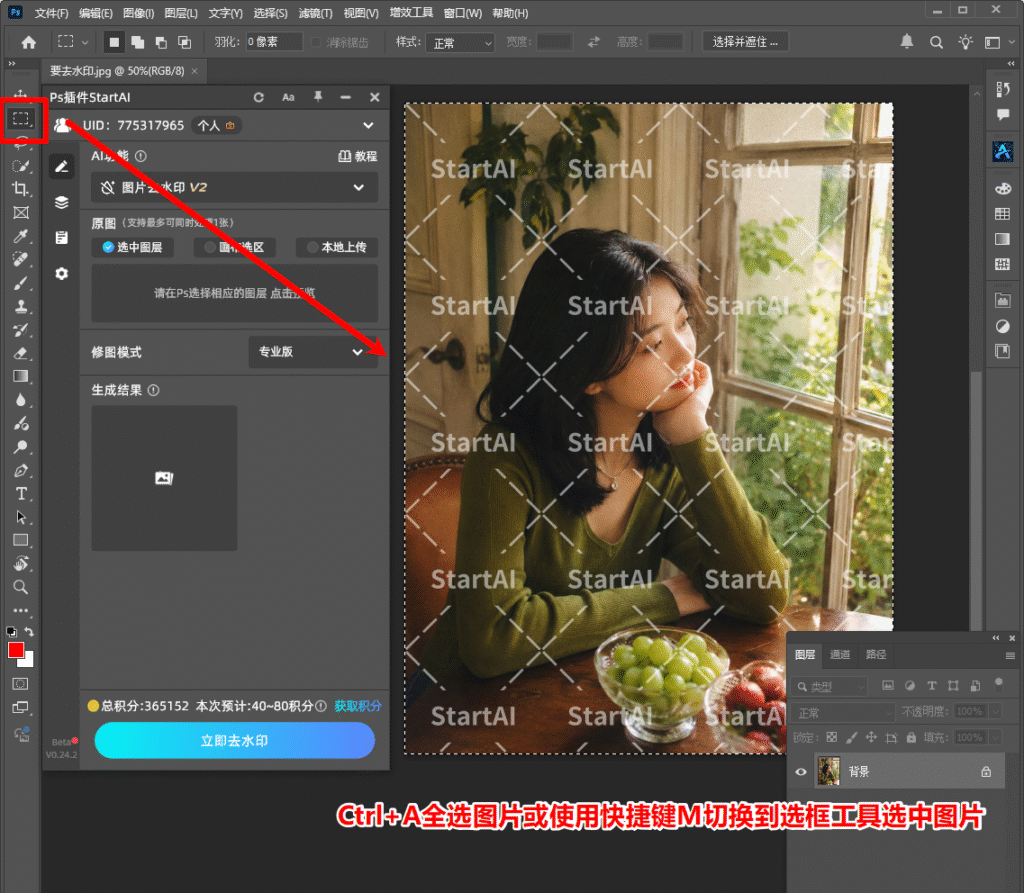This screenshot has width=1024, height=893.
Task: Select the Zoom tool
Action: (21, 587)
